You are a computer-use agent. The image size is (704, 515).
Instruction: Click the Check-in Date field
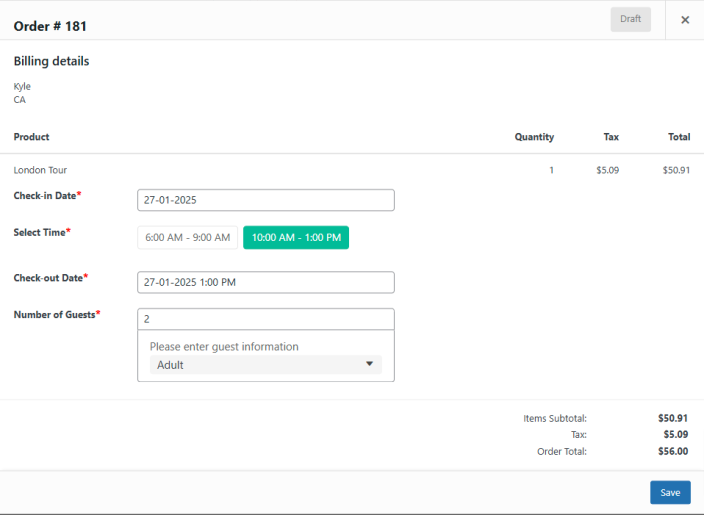pyautogui.click(x=265, y=200)
